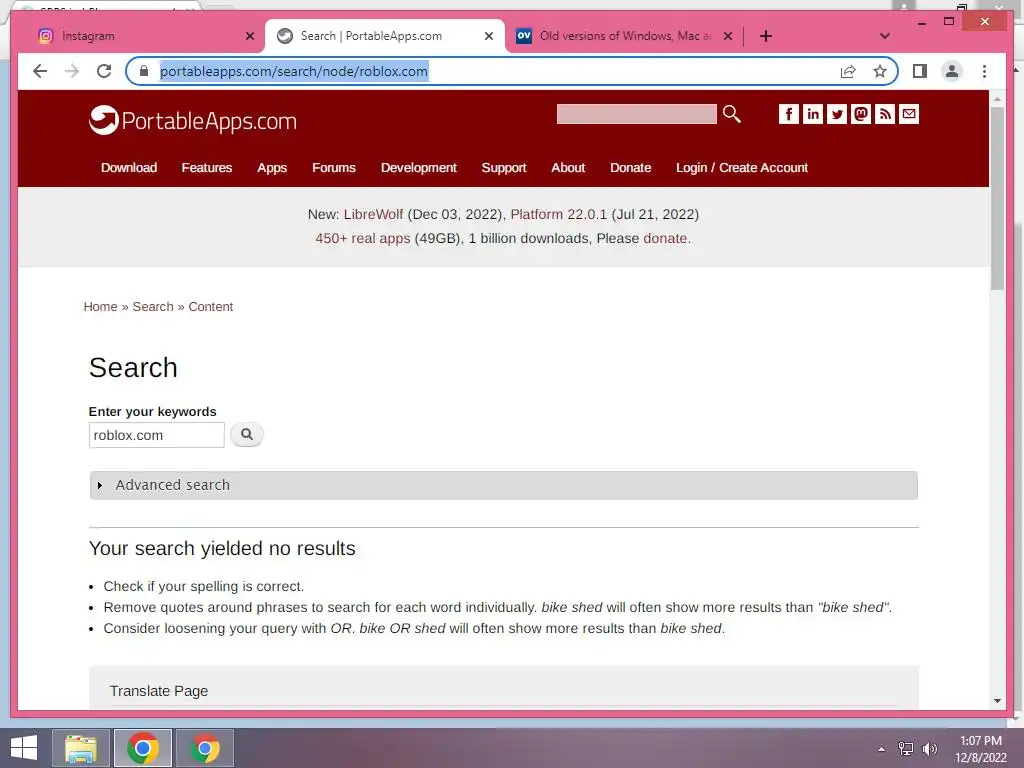The image size is (1024, 768).
Task: Open the Donate menu item
Action: [x=630, y=167]
